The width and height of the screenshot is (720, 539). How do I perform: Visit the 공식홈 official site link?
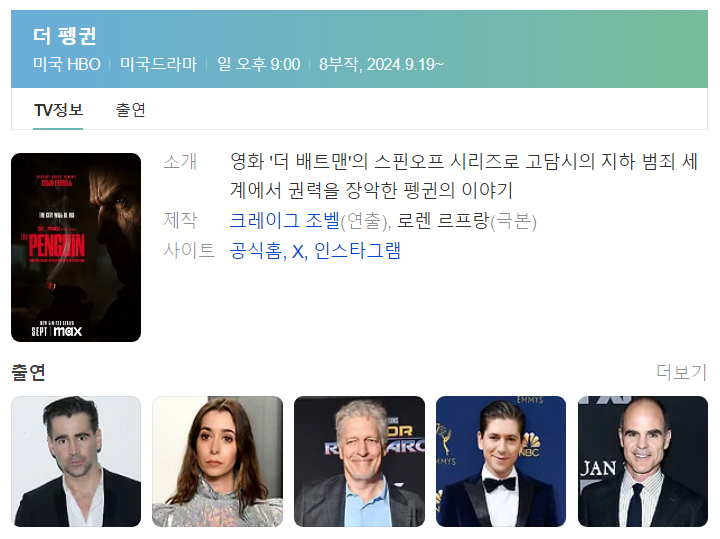(256, 251)
